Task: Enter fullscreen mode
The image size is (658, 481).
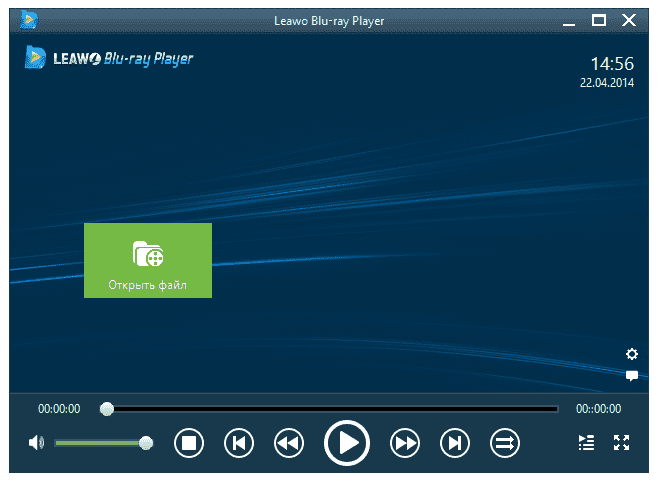Action: click(621, 442)
